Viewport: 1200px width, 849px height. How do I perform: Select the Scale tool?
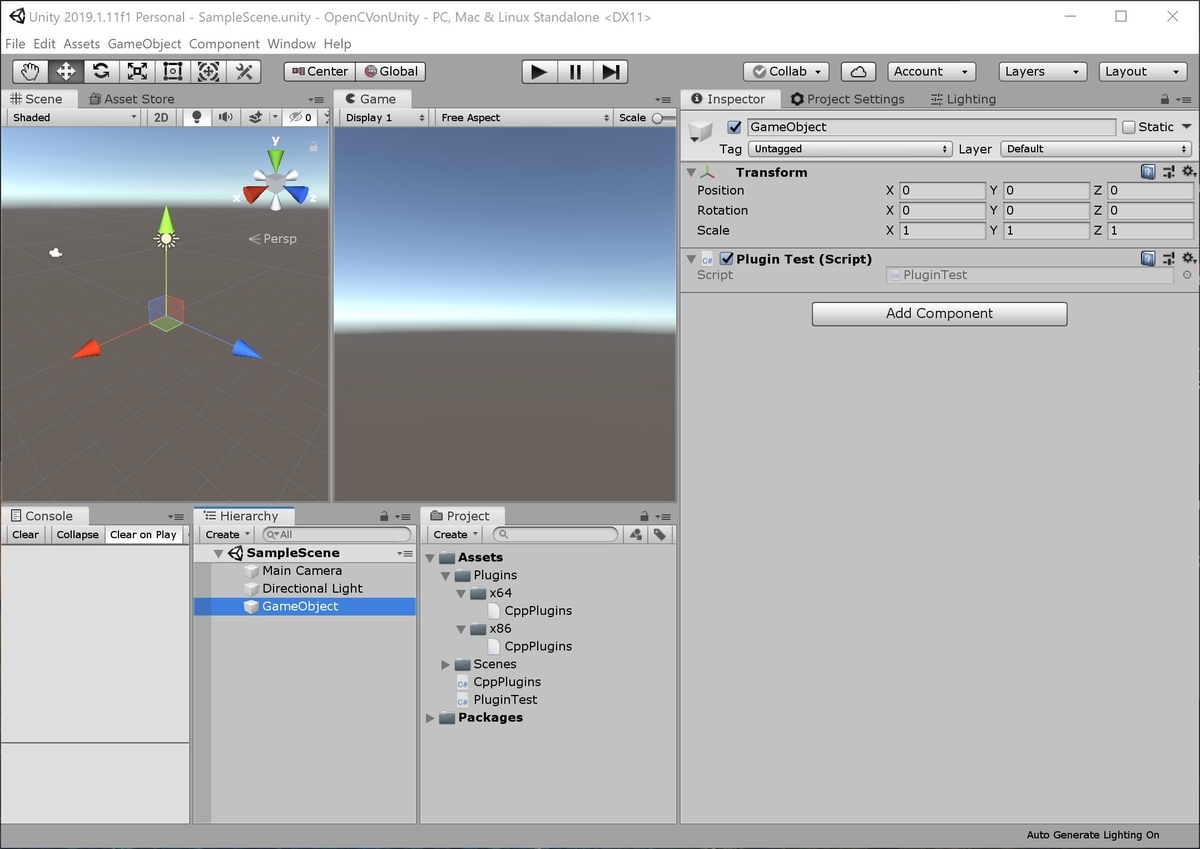point(138,71)
